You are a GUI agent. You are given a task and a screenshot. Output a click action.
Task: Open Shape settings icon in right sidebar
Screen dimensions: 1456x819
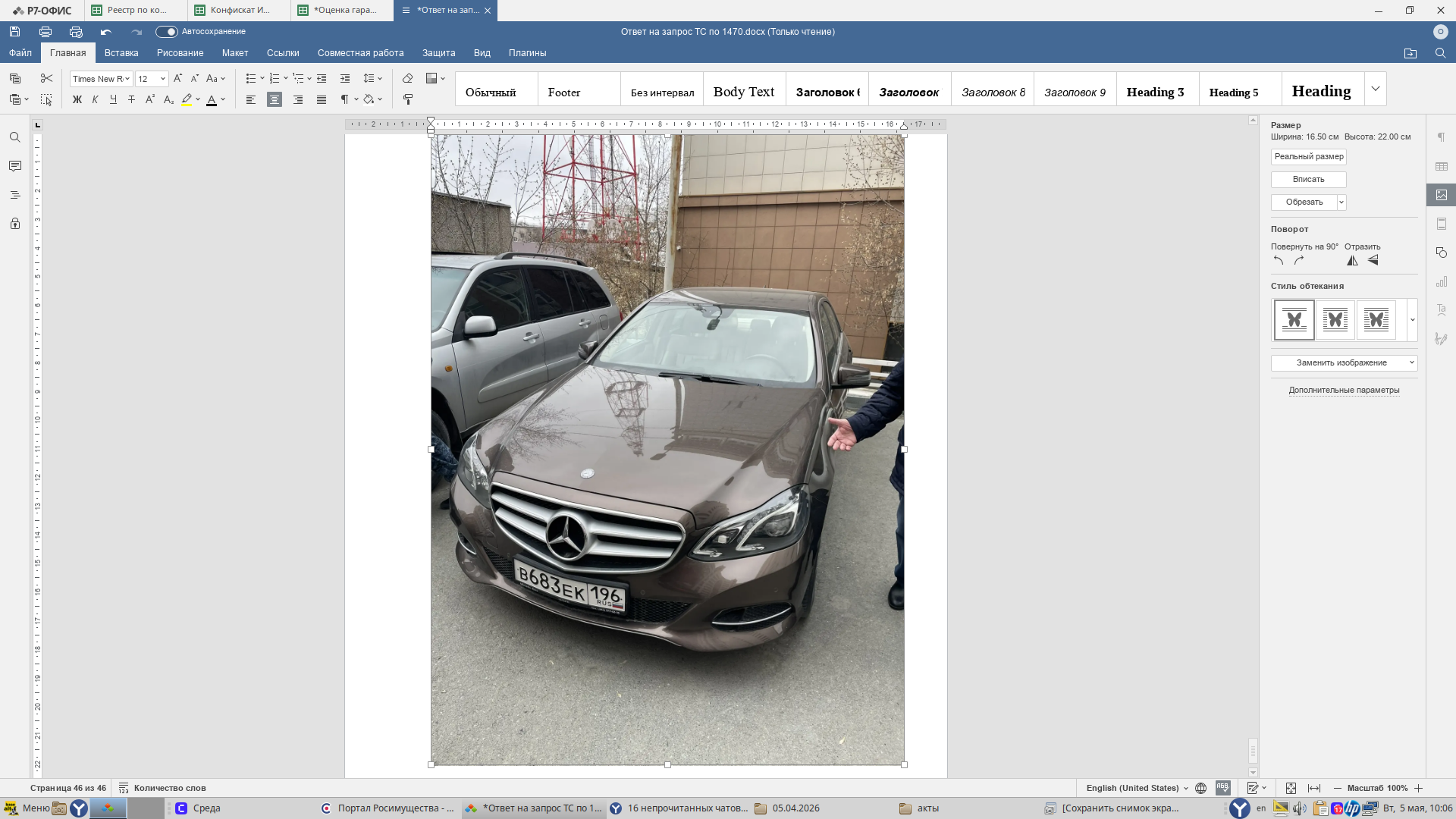pos(1442,253)
